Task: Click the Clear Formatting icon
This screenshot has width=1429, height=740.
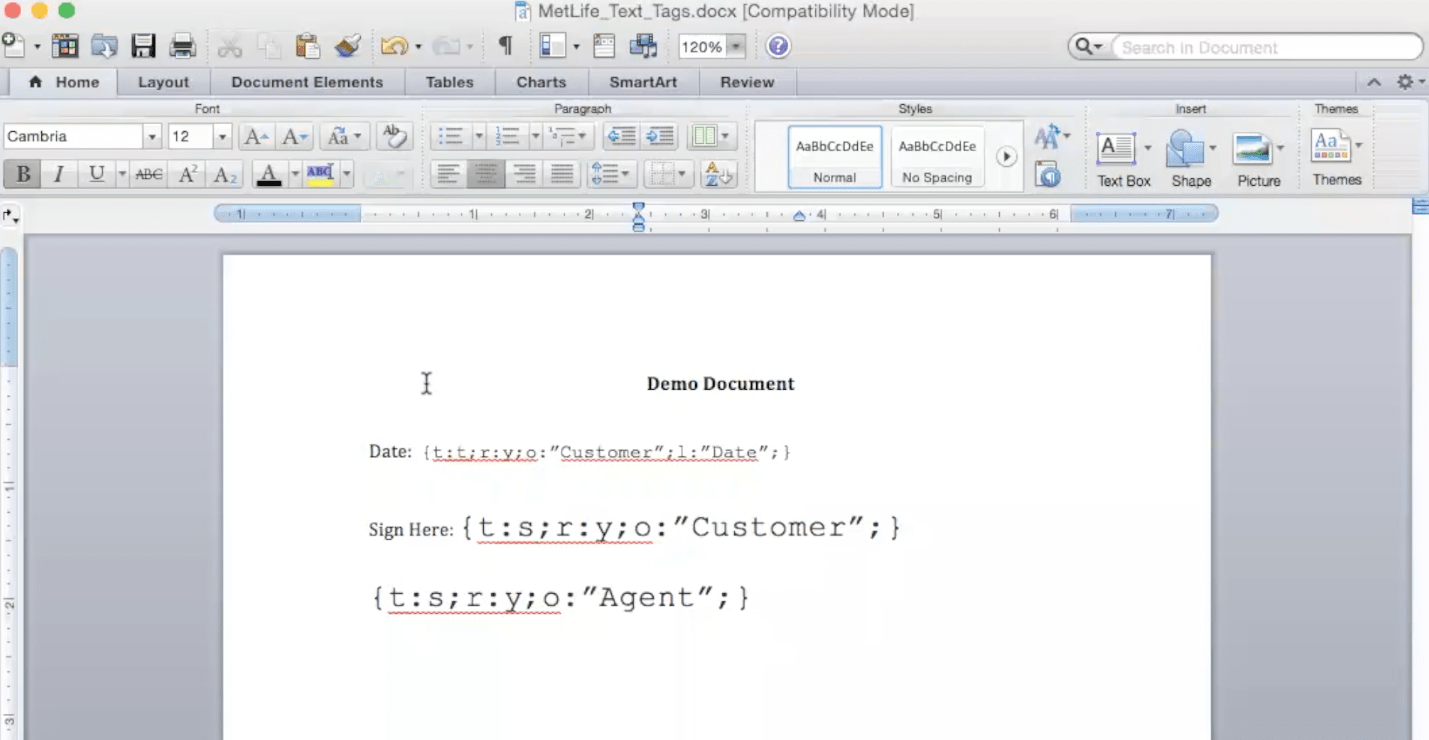Action: point(395,136)
